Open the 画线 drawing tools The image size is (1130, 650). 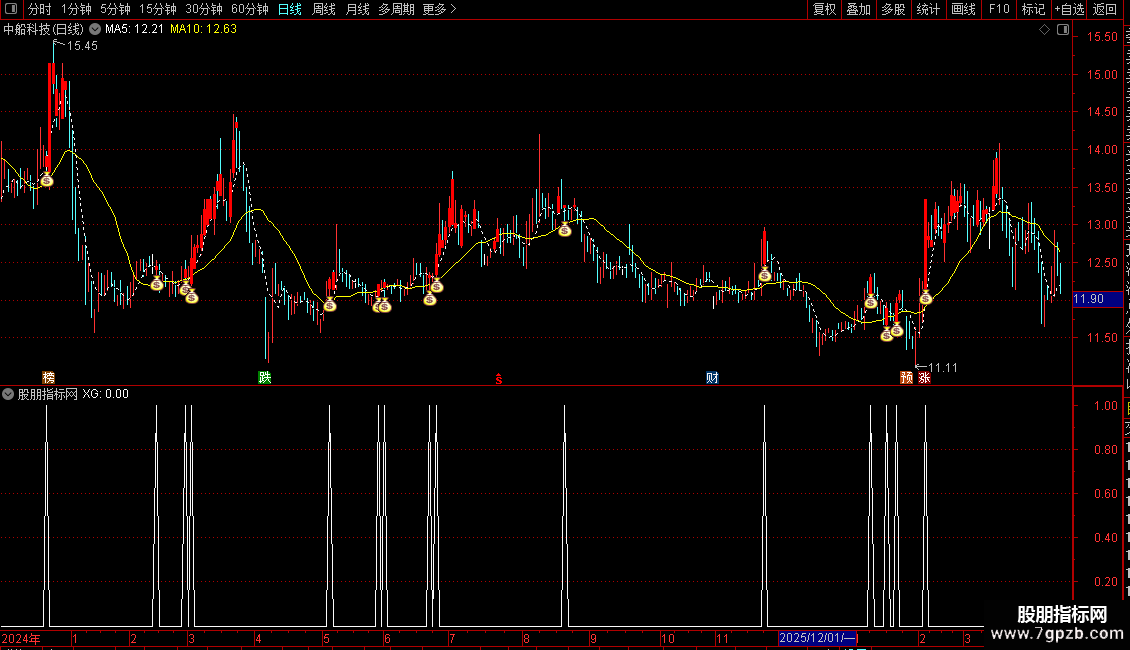[964, 9]
